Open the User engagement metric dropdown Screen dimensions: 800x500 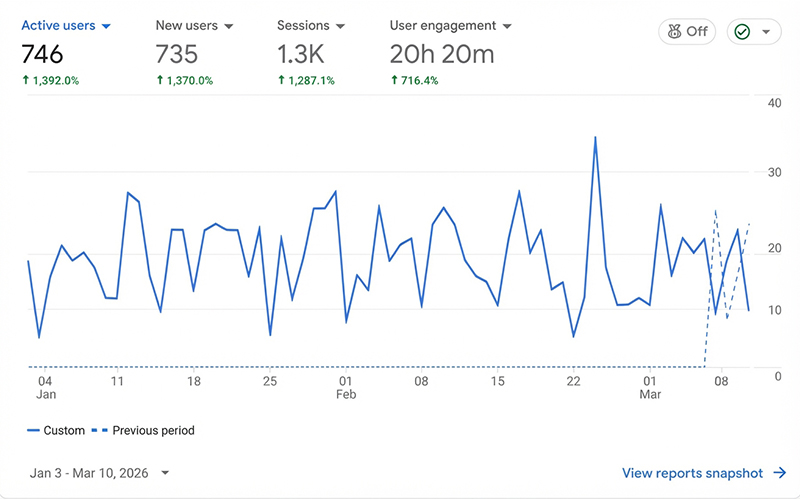pyautogui.click(x=507, y=26)
